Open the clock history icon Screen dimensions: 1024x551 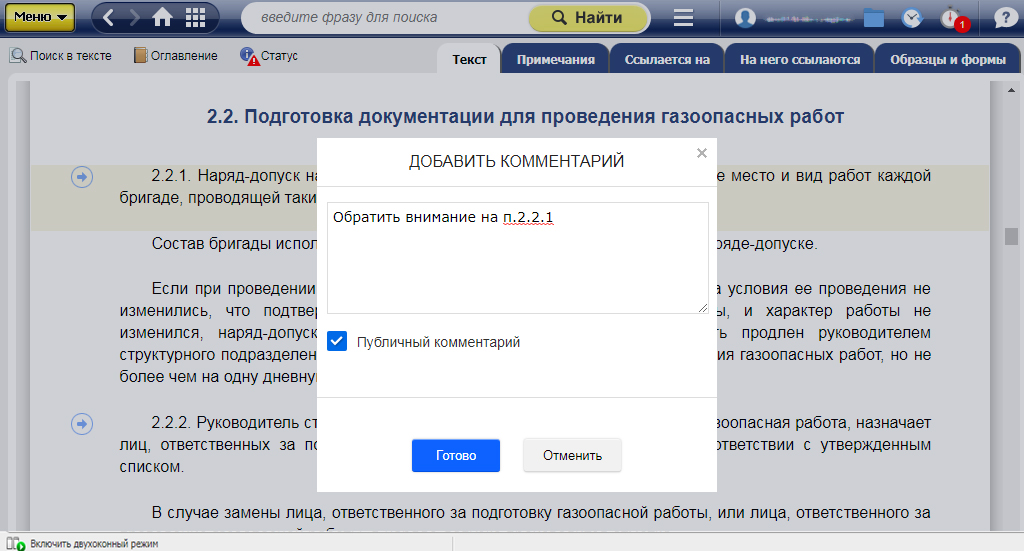tap(911, 18)
